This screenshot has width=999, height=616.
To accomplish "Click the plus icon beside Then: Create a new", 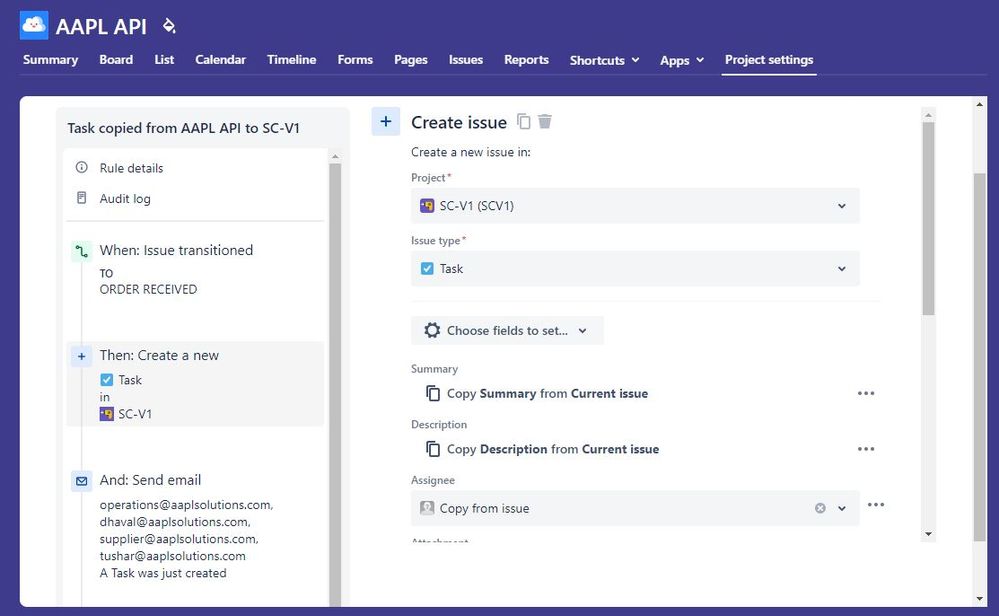I will click(x=82, y=356).
